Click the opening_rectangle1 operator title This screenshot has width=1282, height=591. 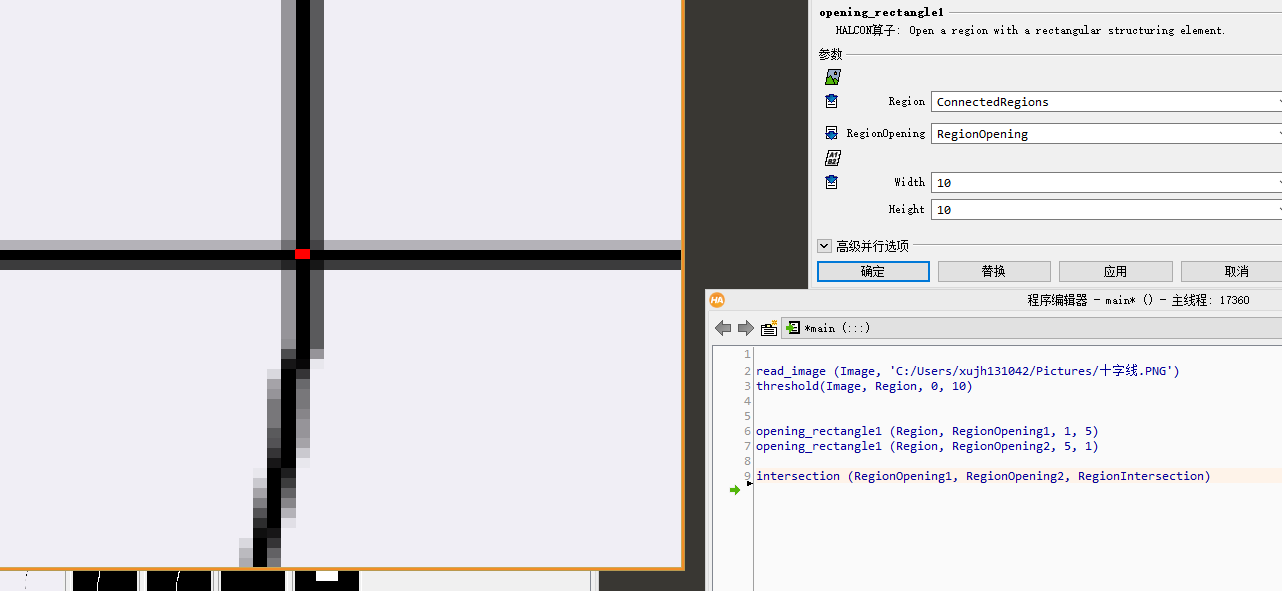(x=881, y=13)
